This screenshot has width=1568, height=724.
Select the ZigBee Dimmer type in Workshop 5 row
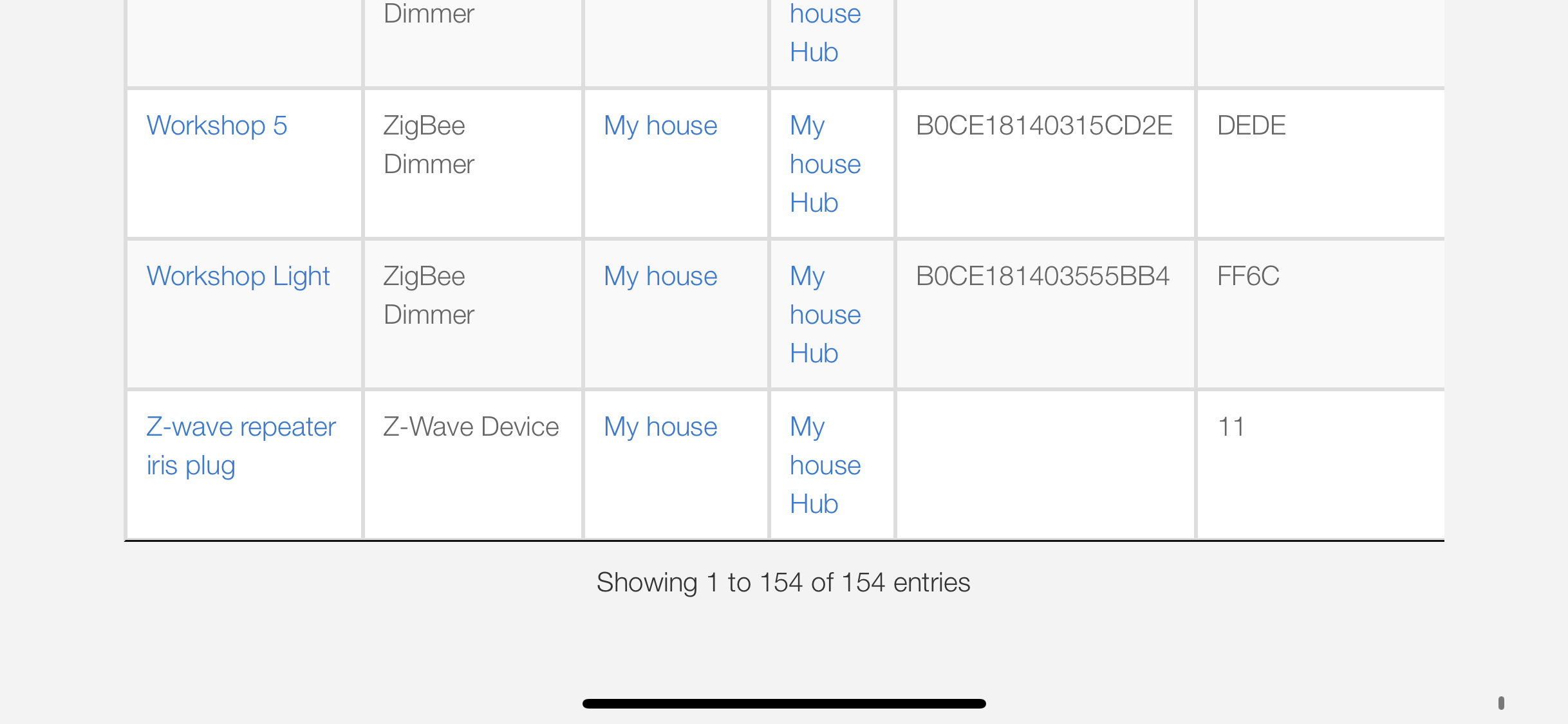(x=429, y=145)
